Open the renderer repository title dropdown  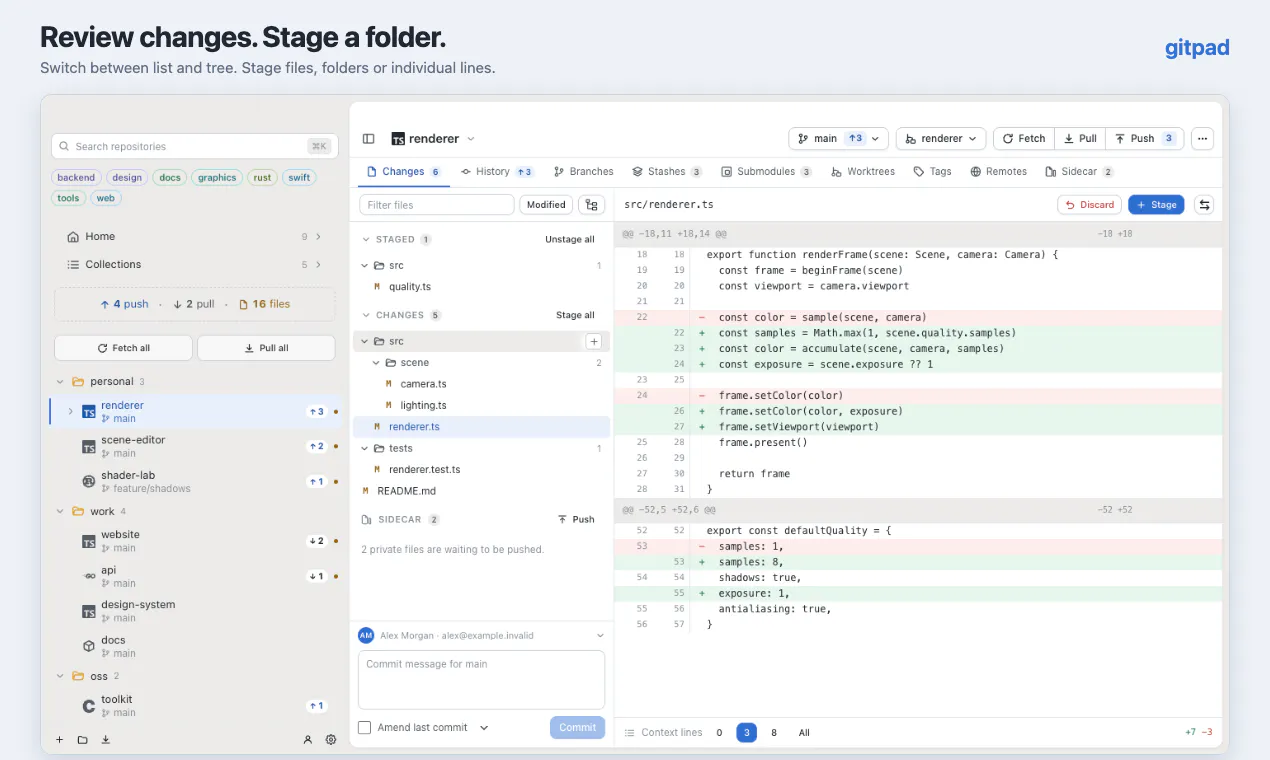[x=433, y=139]
